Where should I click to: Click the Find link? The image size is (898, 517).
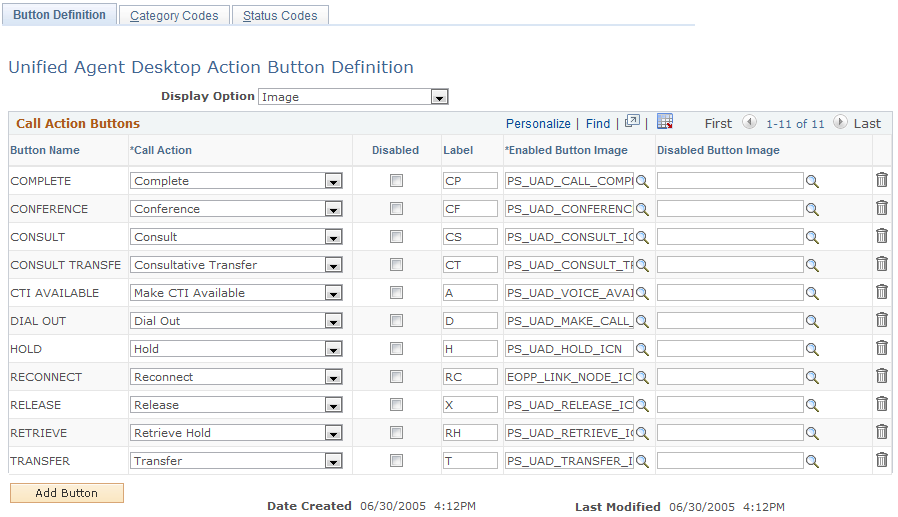[x=598, y=124]
